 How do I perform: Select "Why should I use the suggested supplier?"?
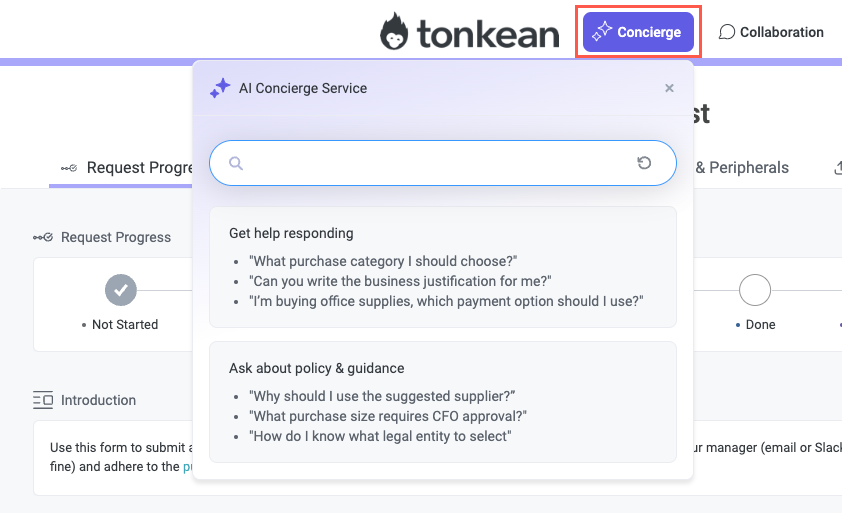pos(382,396)
